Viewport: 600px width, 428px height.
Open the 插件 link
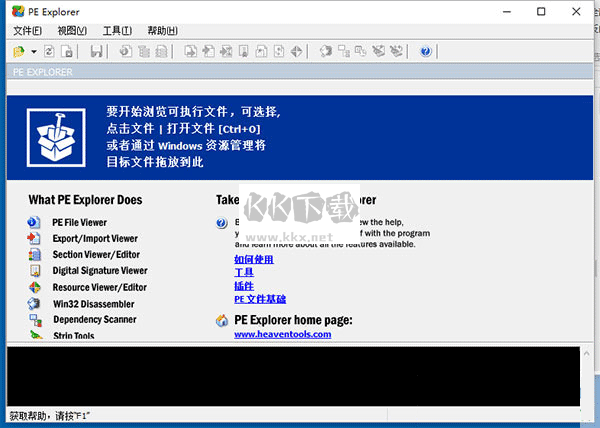[244, 286]
